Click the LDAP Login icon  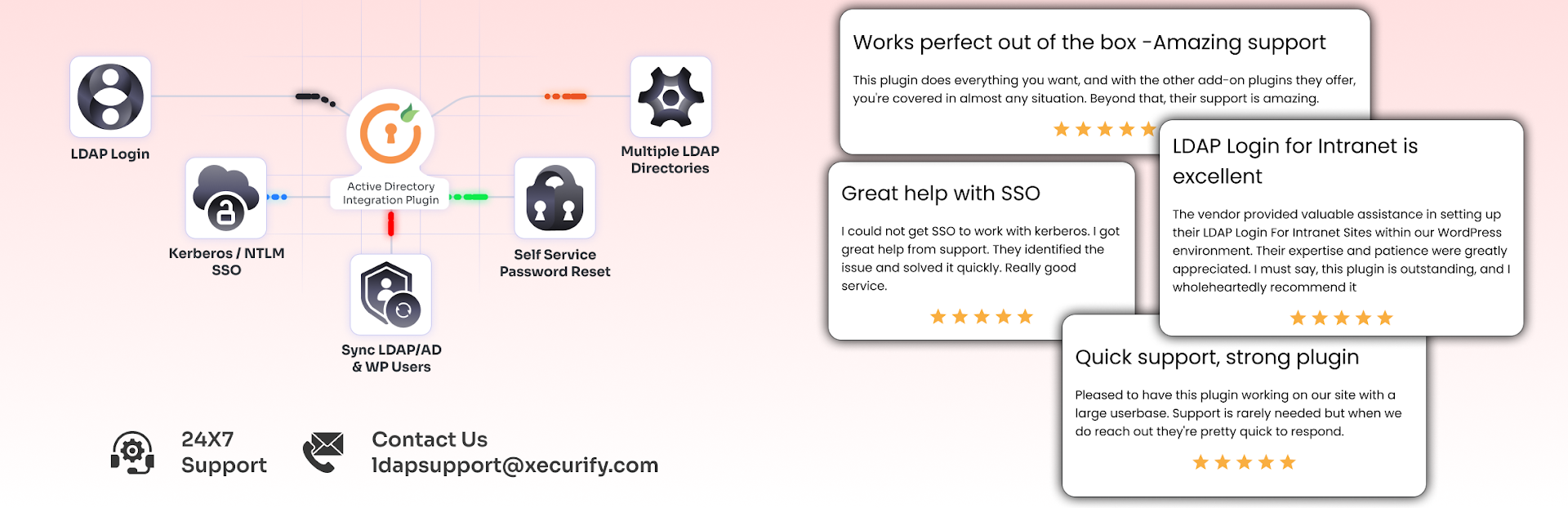110,96
